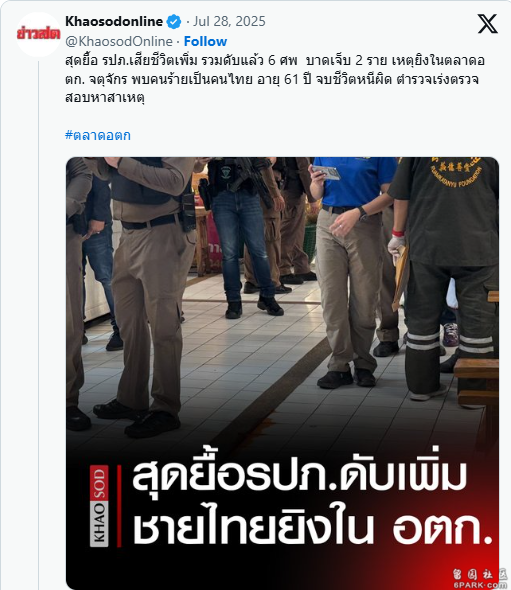Screen dimensions: 511x590
Task: Click the red vertical bar beside KHAO SOD
Action: point(119,506)
